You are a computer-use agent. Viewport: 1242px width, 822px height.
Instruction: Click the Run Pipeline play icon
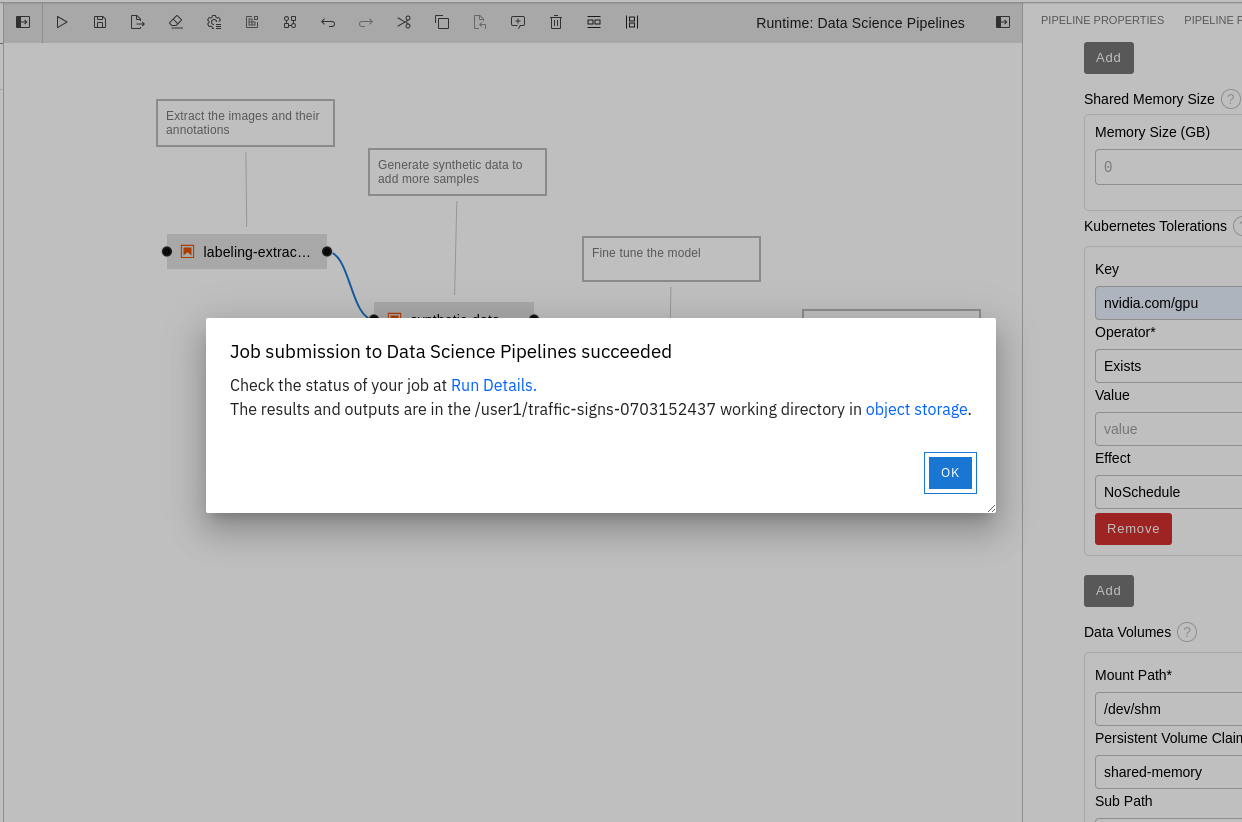62,22
